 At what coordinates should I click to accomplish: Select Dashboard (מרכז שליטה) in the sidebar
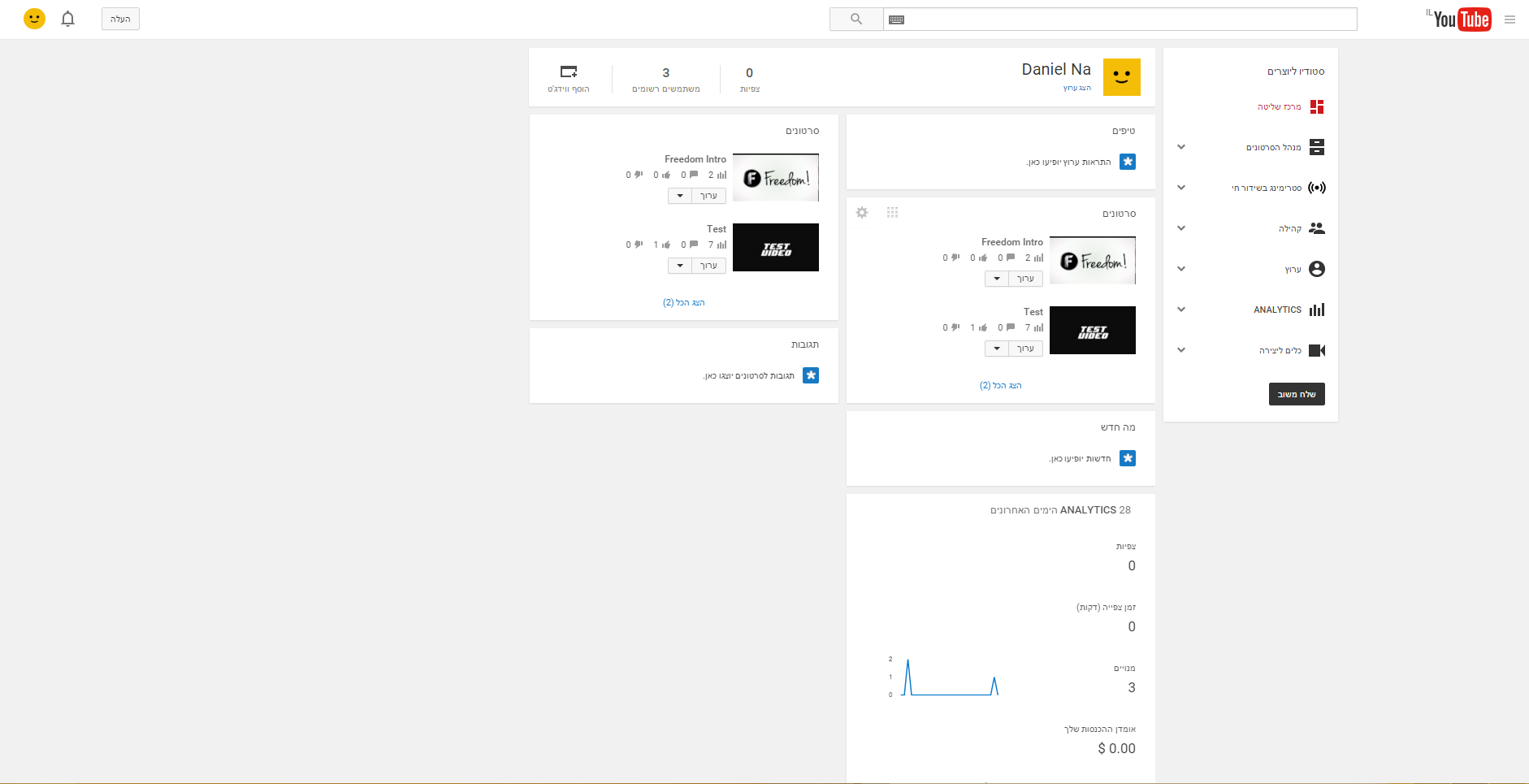coord(1280,106)
